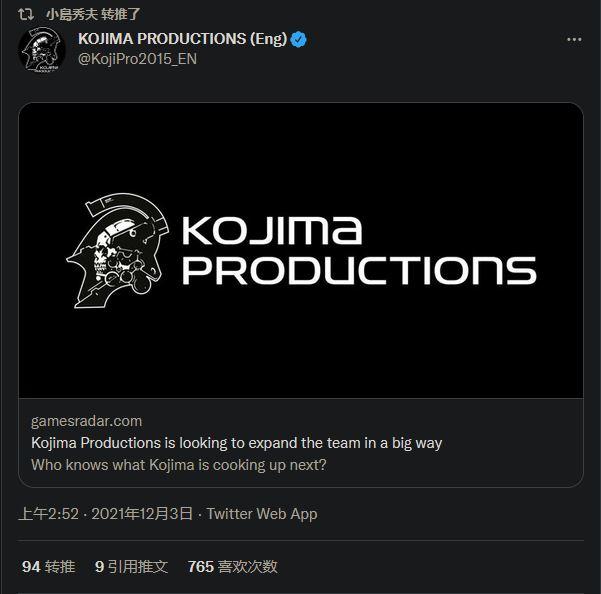View the 765 喜欢次数 likes list
The image size is (601, 594).
coord(232,566)
